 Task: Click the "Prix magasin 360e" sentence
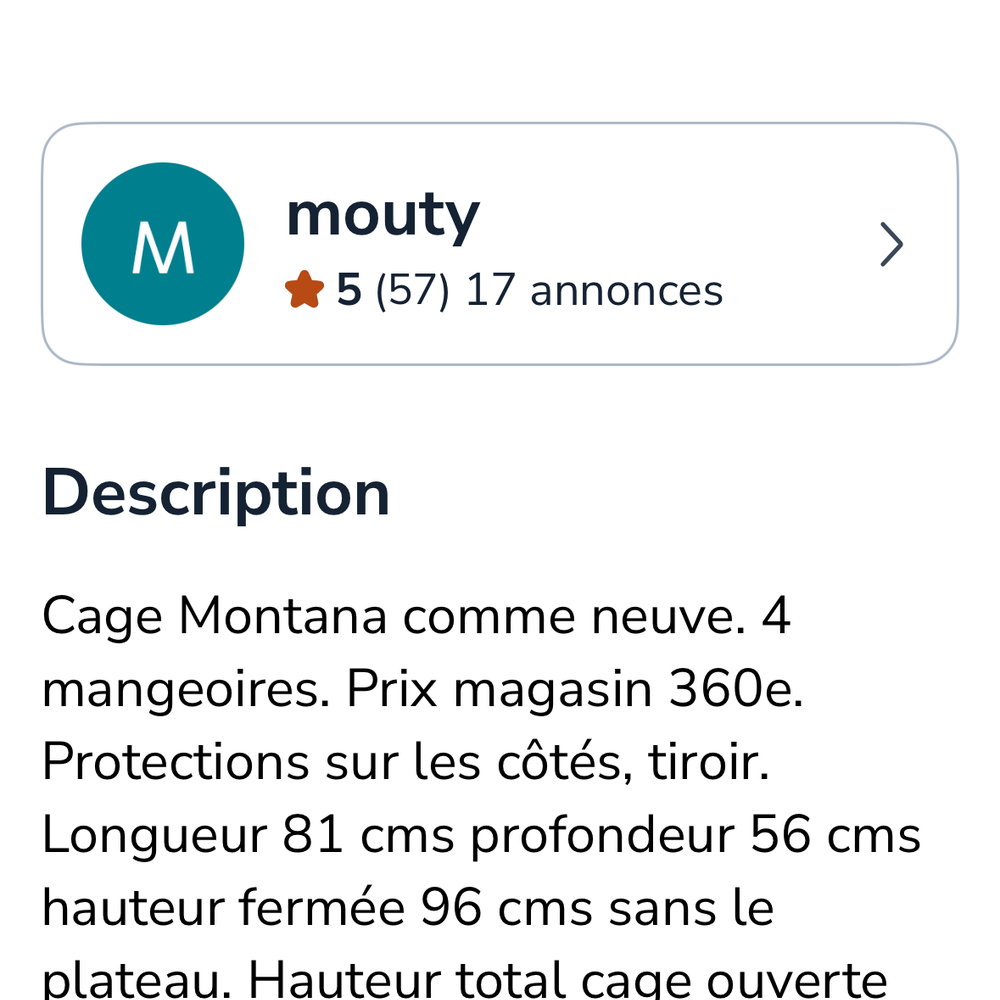pyautogui.click(x=575, y=689)
